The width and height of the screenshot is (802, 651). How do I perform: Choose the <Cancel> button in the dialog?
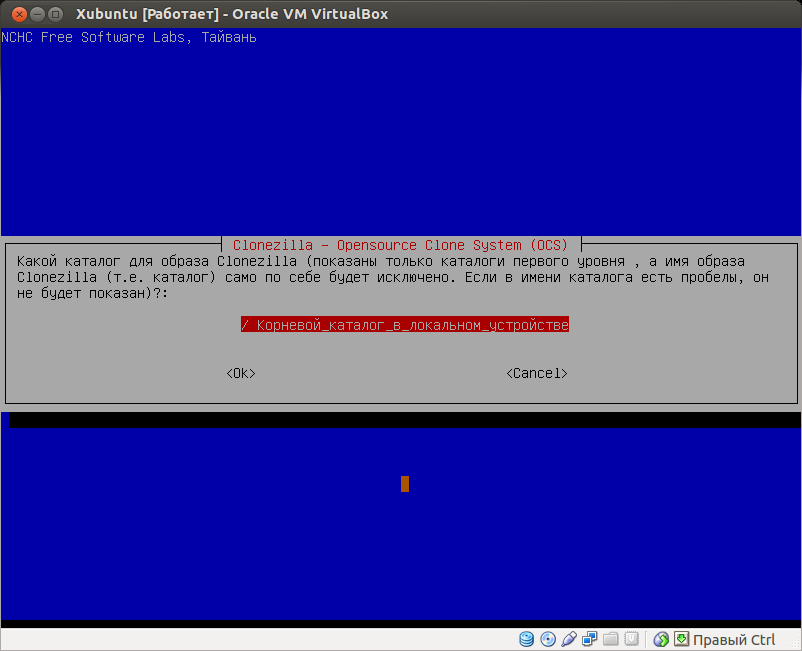pyautogui.click(x=537, y=374)
